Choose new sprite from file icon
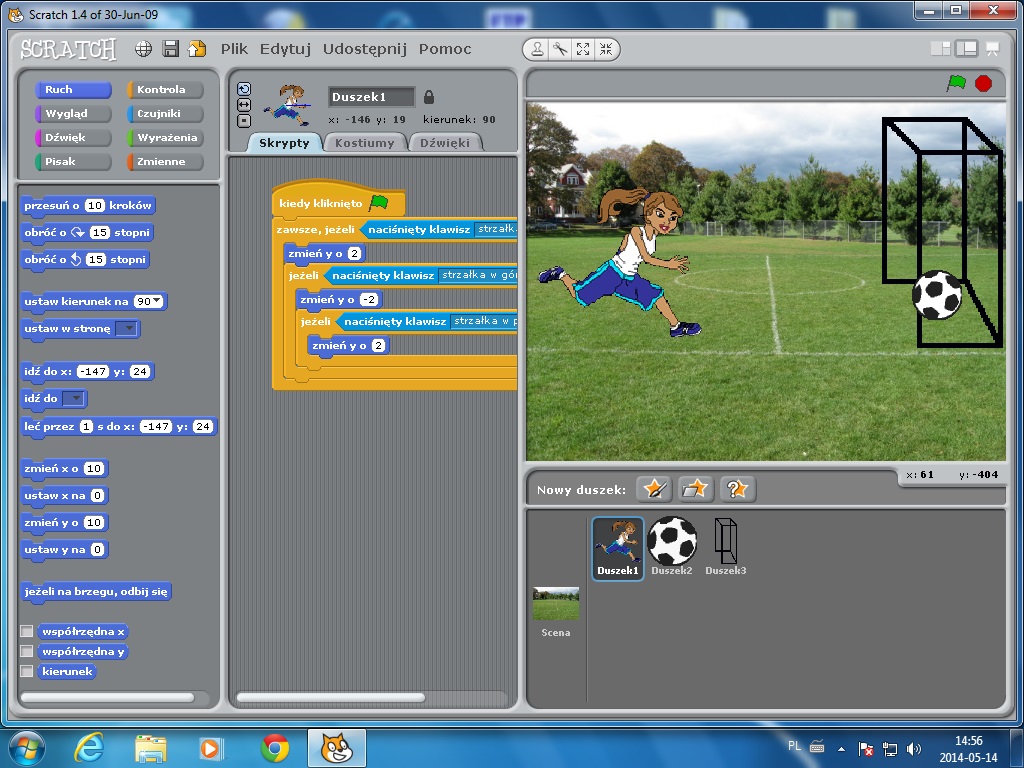The width and height of the screenshot is (1024, 768). pyautogui.click(x=695, y=489)
